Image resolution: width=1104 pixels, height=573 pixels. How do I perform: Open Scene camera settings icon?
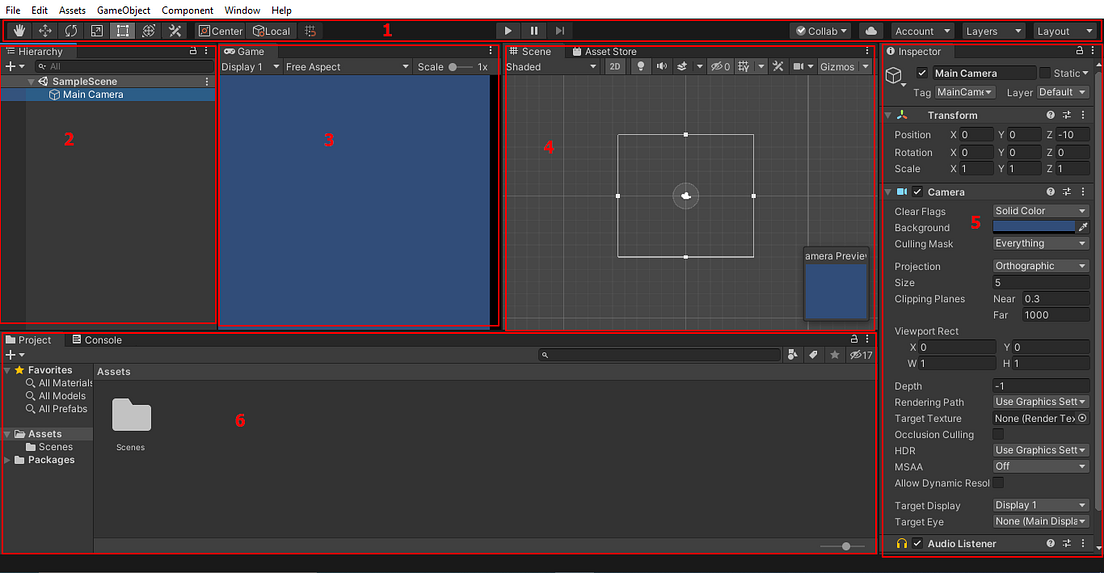[798, 66]
